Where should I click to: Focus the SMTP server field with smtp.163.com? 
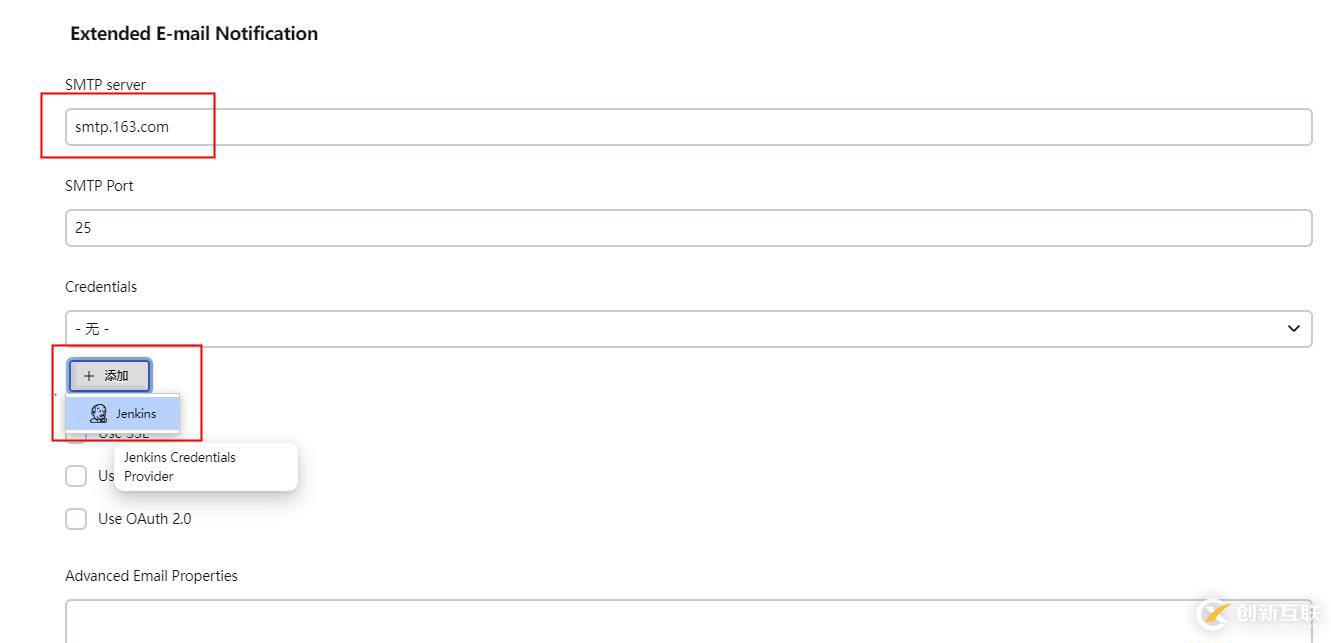coord(688,127)
